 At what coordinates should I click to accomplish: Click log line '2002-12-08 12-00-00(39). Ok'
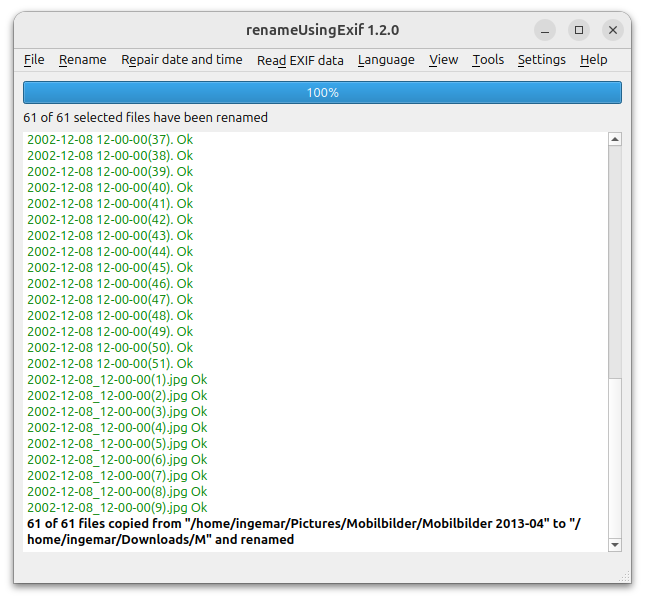[x=110, y=172]
